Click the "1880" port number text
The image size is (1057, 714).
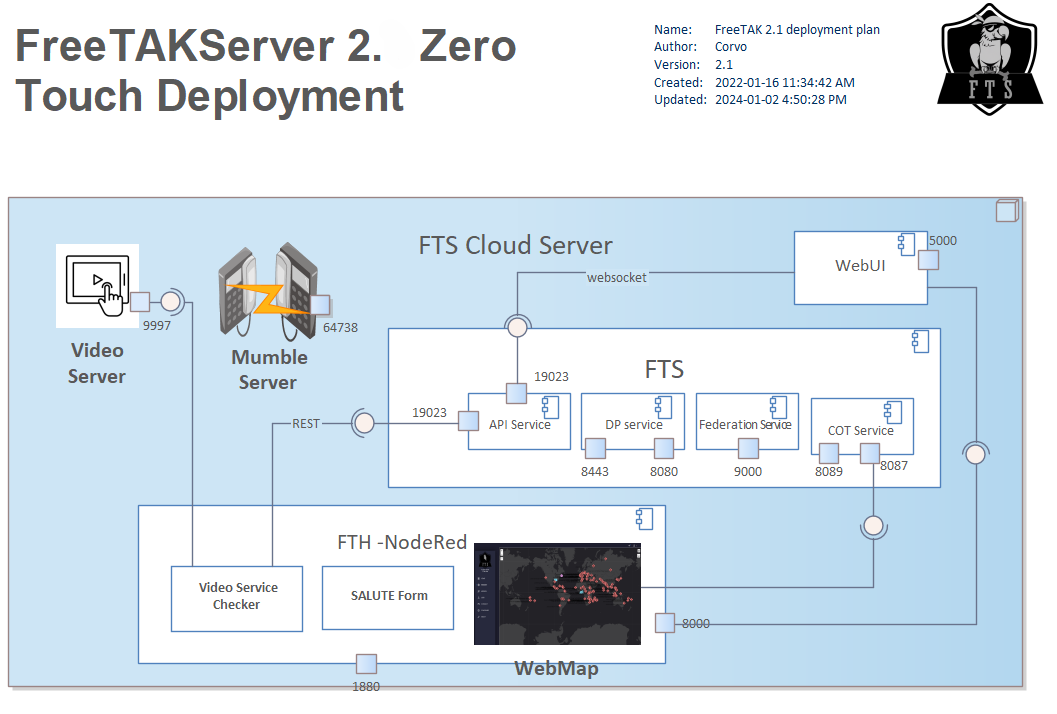366,687
